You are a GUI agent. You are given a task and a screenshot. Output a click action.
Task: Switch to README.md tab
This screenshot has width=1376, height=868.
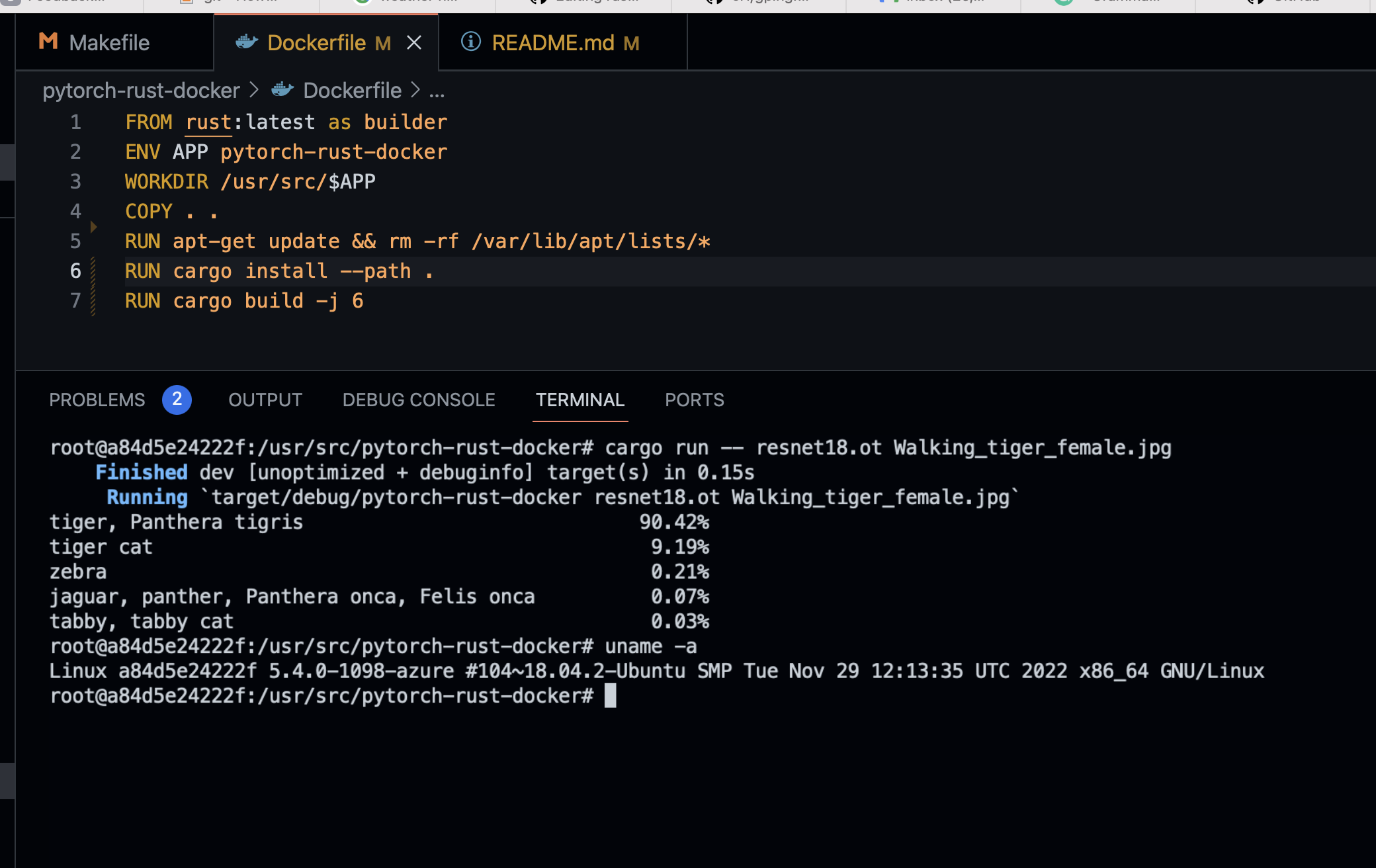[562, 43]
